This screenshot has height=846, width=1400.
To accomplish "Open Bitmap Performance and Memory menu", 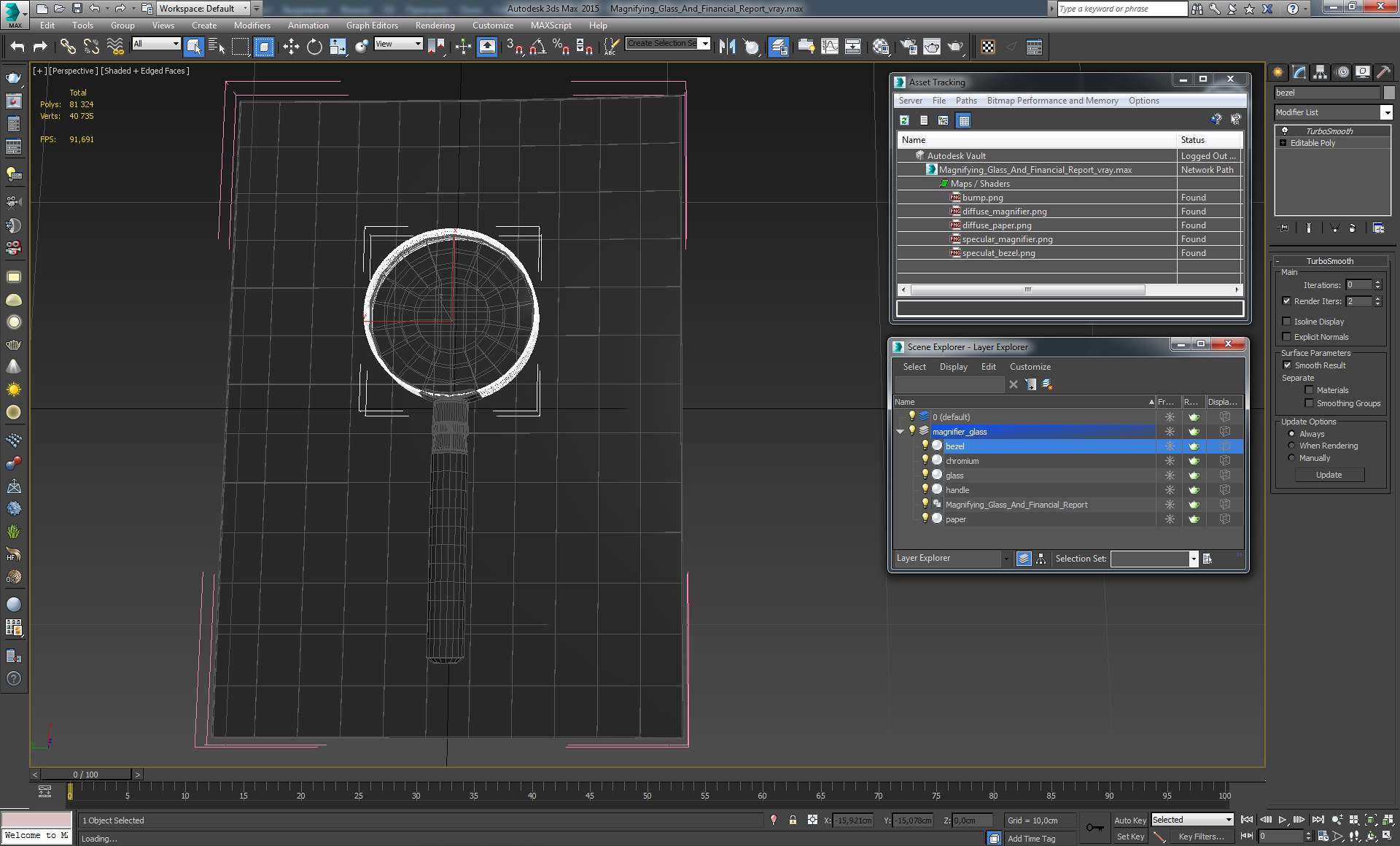I will pos(1052,101).
